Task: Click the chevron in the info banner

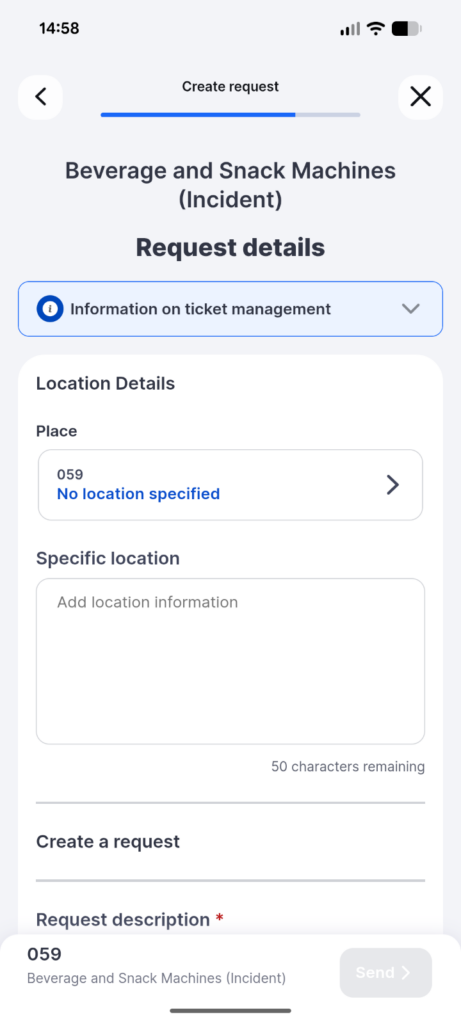Action: pyautogui.click(x=411, y=309)
